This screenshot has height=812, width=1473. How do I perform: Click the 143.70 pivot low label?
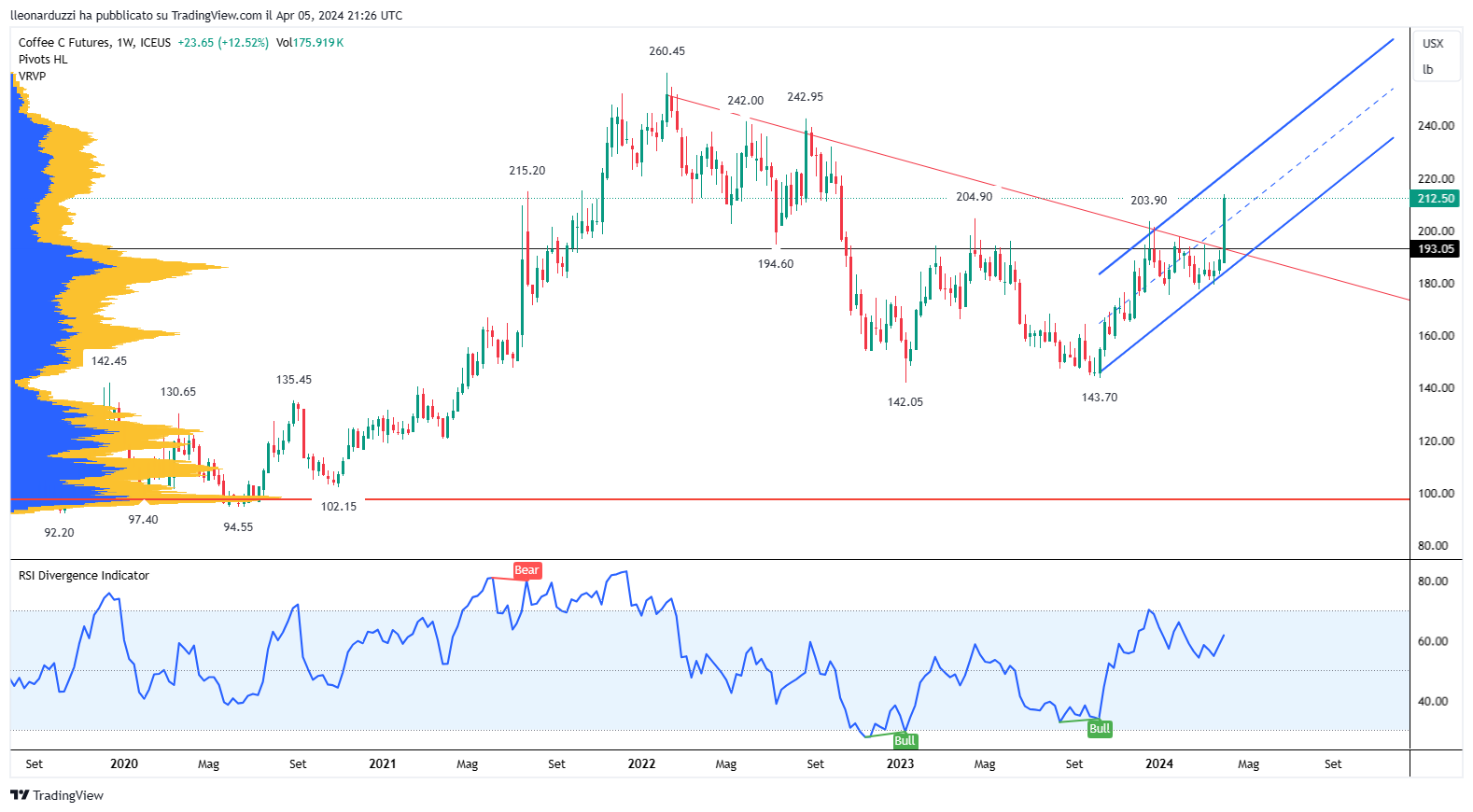(1100, 398)
